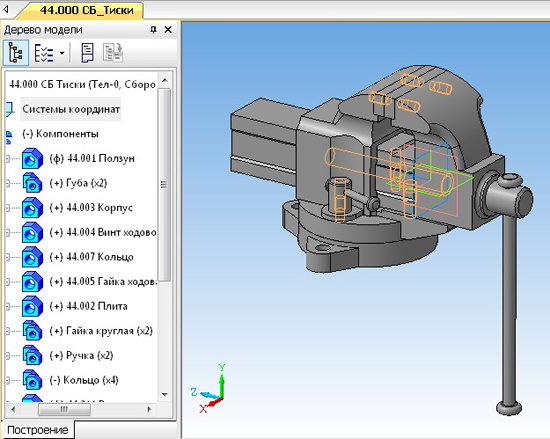The image size is (550, 439).
Task: Select the 44.005 Гайка ходов row
Action: (x=103, y=282)
